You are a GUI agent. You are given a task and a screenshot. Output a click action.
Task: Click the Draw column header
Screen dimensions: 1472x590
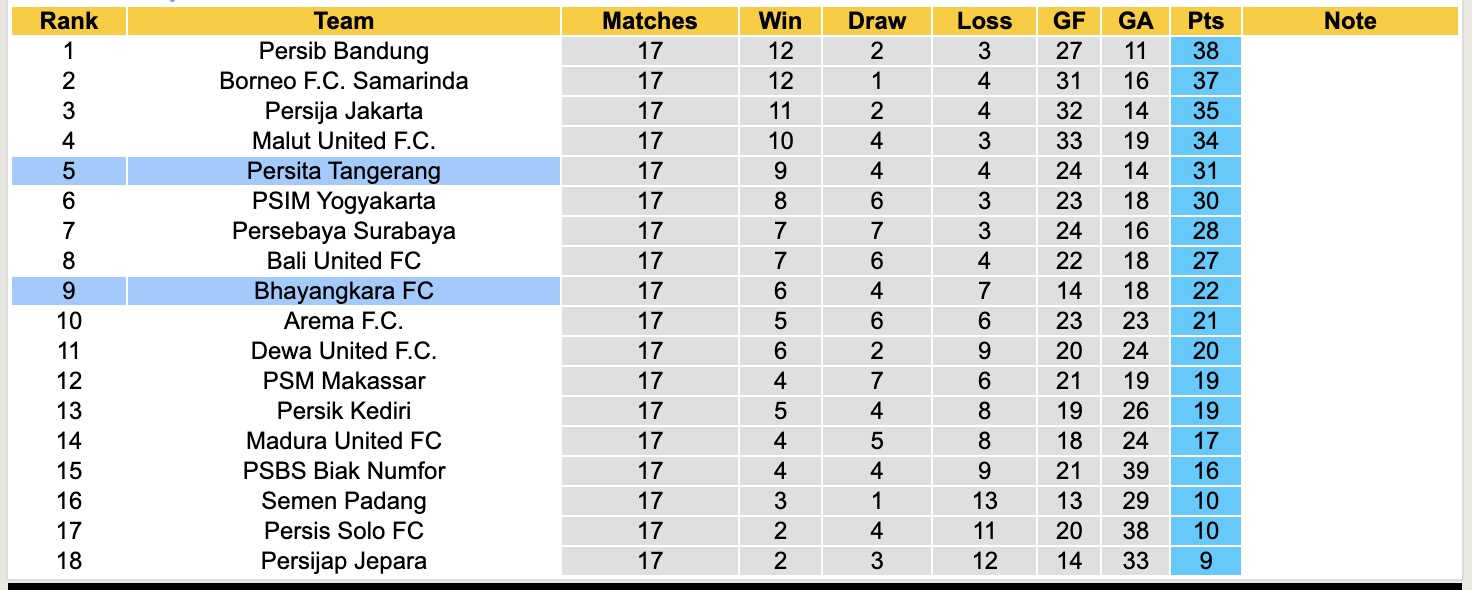click(x=877, y=21)
